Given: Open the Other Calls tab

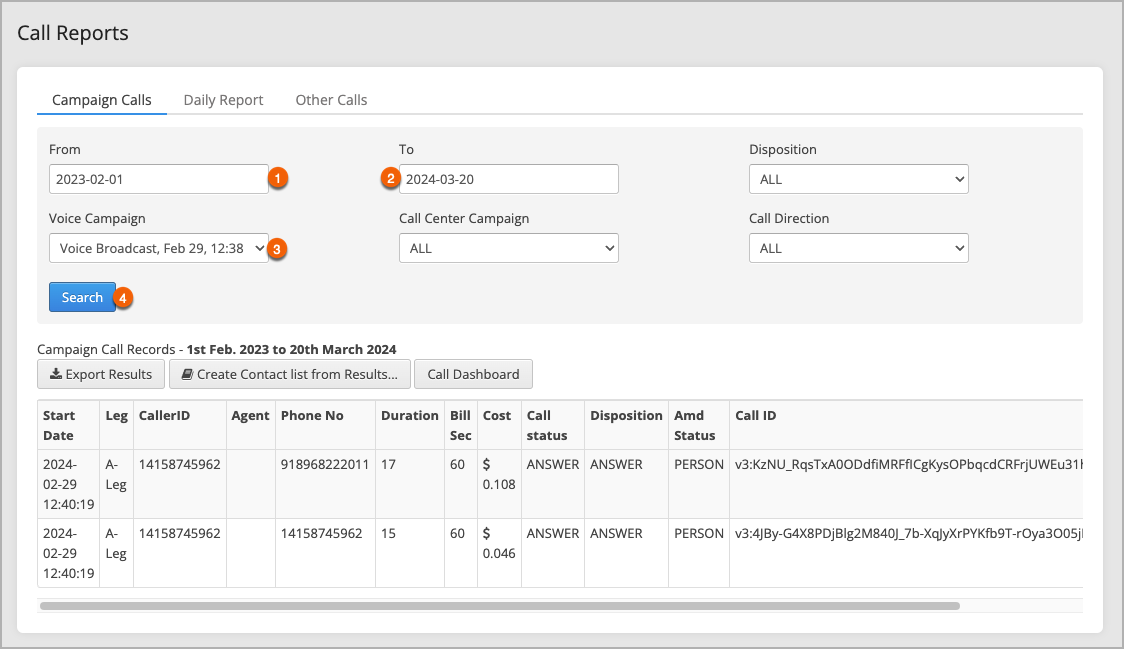Looking at the screenshot, I should [x=331, y=100].
